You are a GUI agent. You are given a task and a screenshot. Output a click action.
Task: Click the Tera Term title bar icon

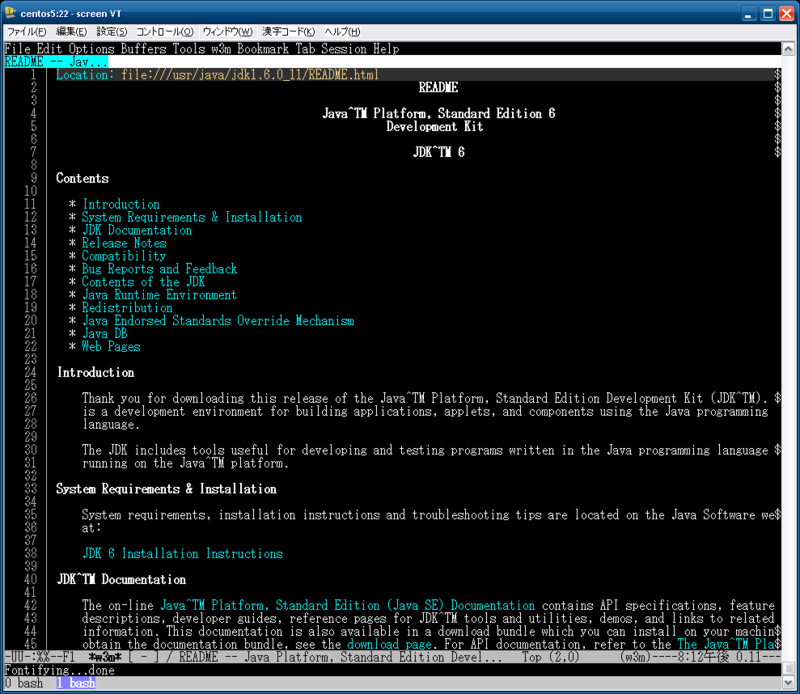pos(10,13)
